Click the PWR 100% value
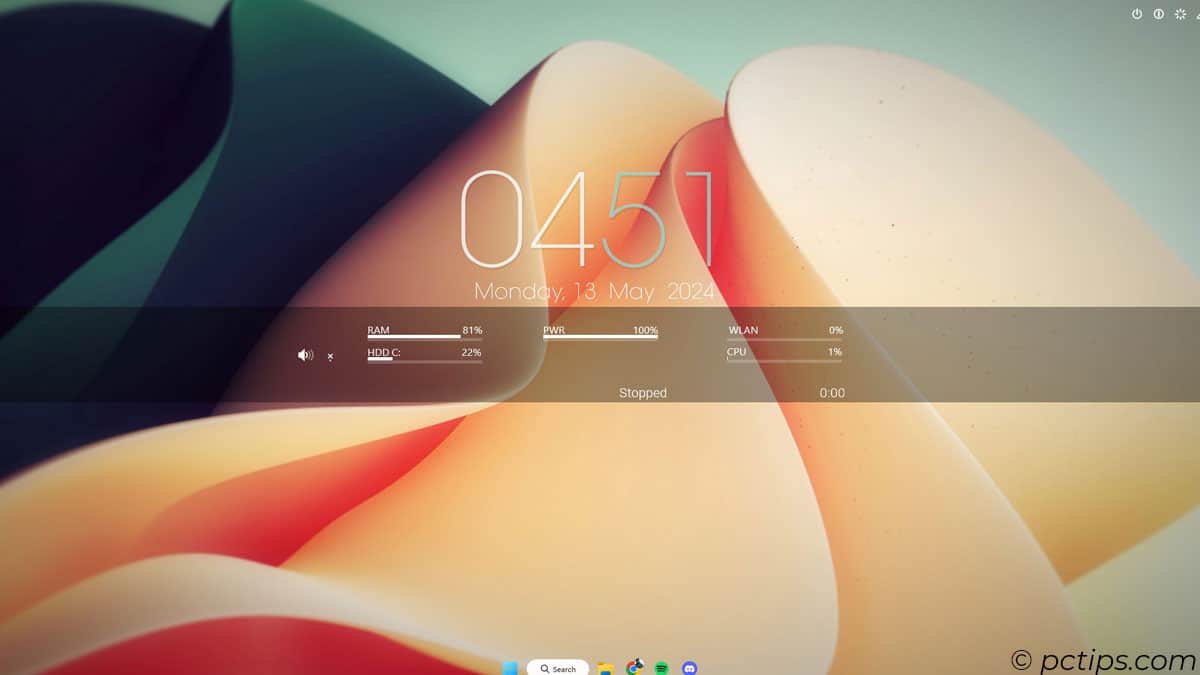This screenshot has height=675, width=1200. click(x=645, y=329)
